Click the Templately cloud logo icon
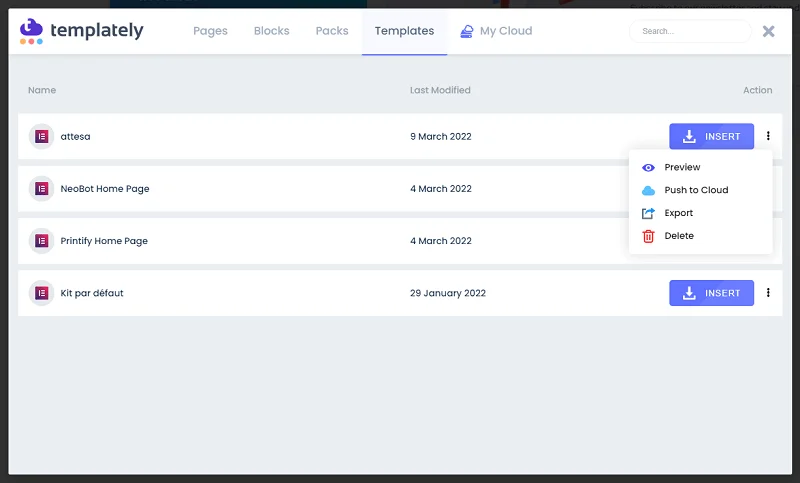 [31, 31]
